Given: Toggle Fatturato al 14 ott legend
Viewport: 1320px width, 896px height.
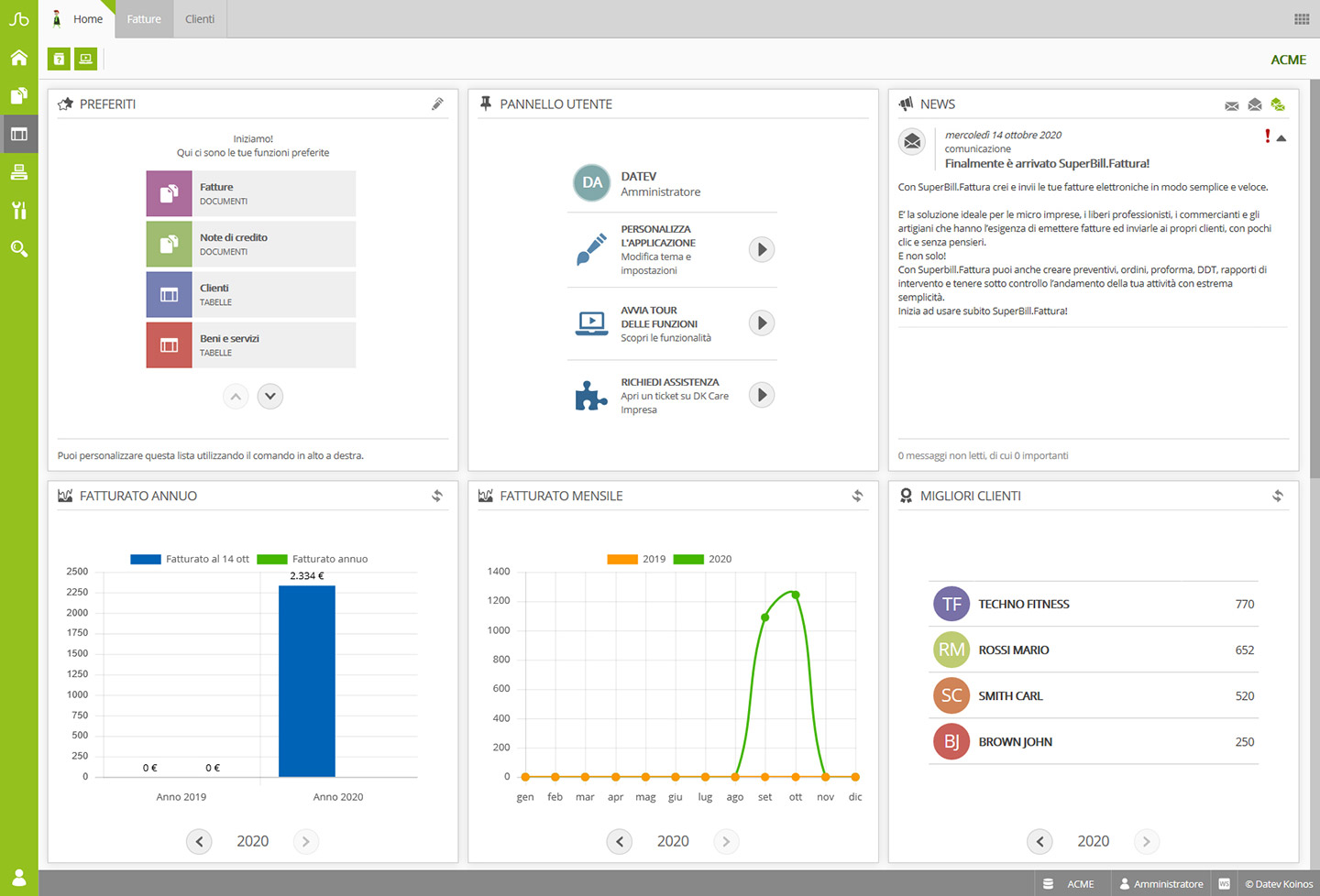Looking at the screenshot, I should tap(190, 559).
